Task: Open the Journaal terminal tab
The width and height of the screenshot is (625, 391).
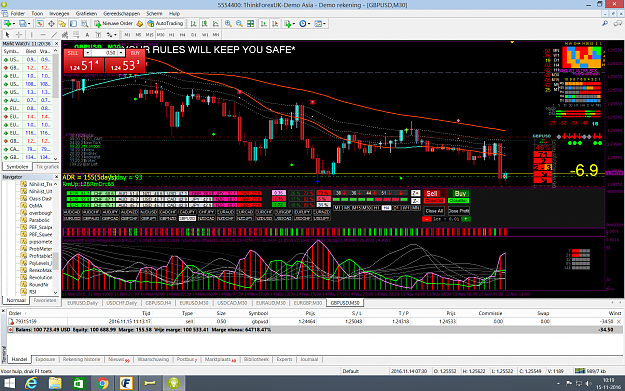Action: (309, 360)
